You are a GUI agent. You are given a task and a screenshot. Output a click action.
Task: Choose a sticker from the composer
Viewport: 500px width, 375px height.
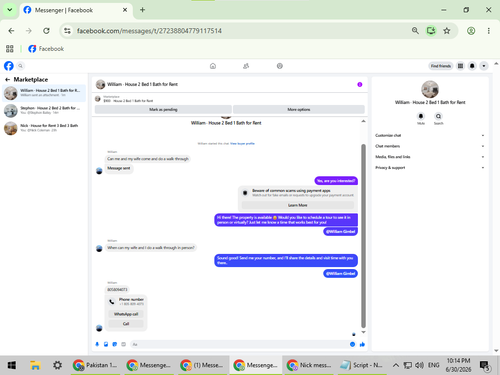pyautogui.click(x=115, y=344)
